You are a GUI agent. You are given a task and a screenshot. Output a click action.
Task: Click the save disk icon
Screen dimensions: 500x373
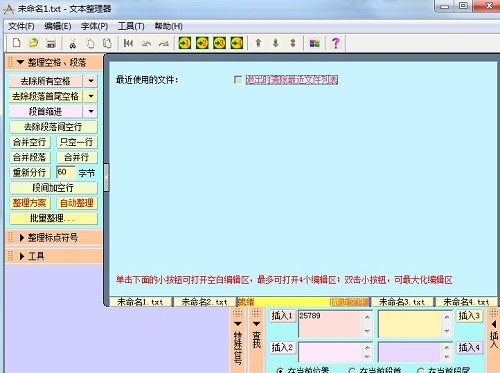[51, 43]
